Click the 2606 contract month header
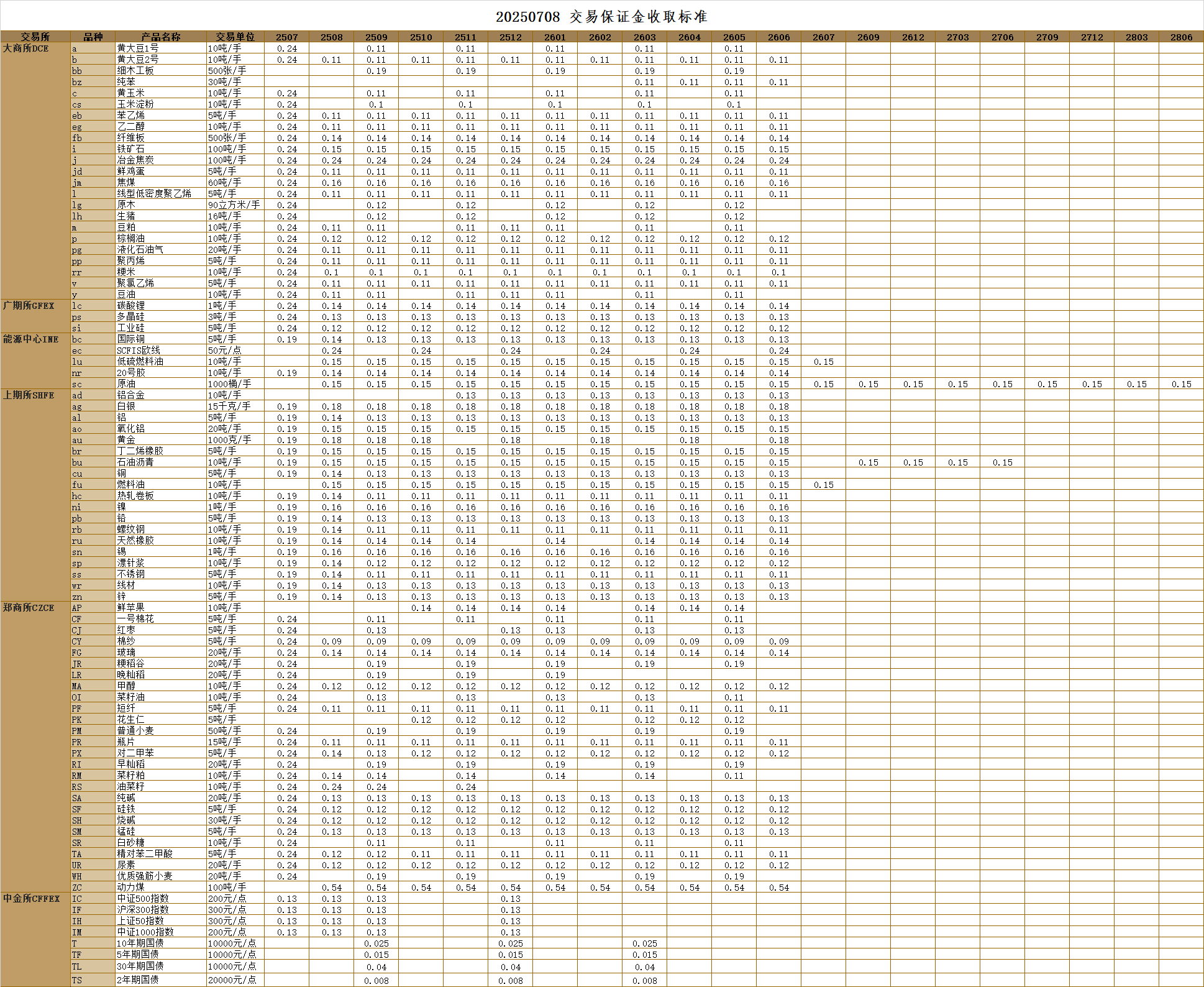The height and width of the screenshot is (987, 1204). (x=779, y=37)
